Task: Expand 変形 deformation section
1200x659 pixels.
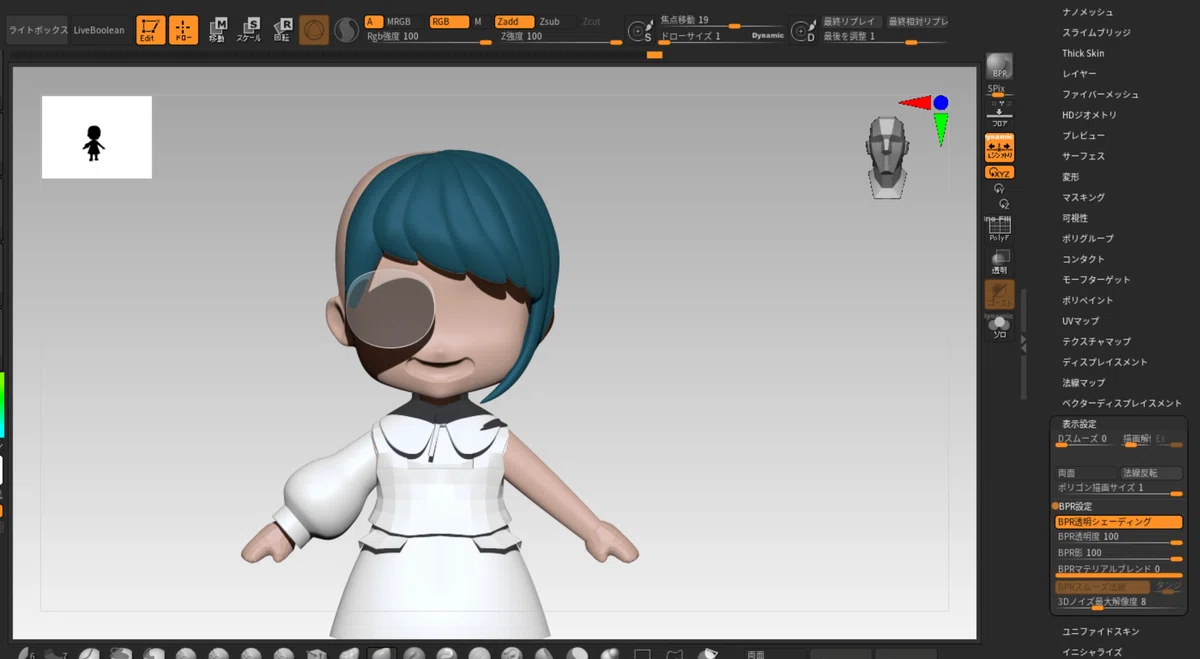Action: tap(1071, 177)
